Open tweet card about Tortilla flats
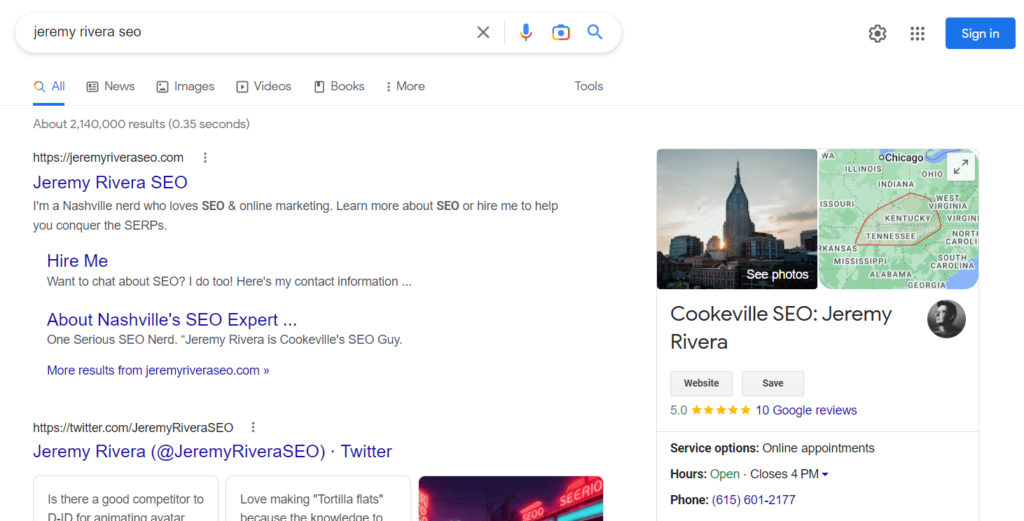The height and width of the screenshot is (521, 1024). [318, 499]
